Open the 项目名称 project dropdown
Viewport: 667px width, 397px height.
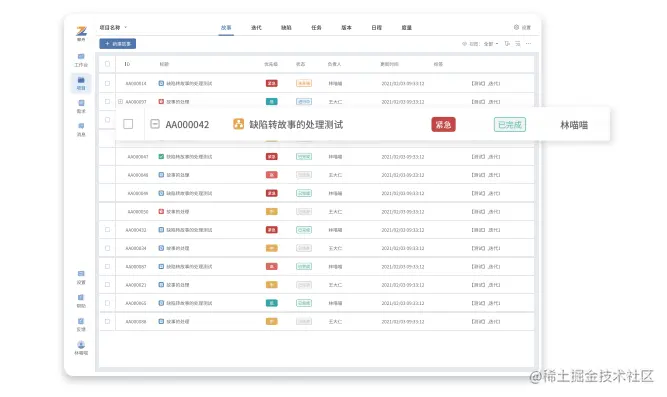(x=113, y=27)
